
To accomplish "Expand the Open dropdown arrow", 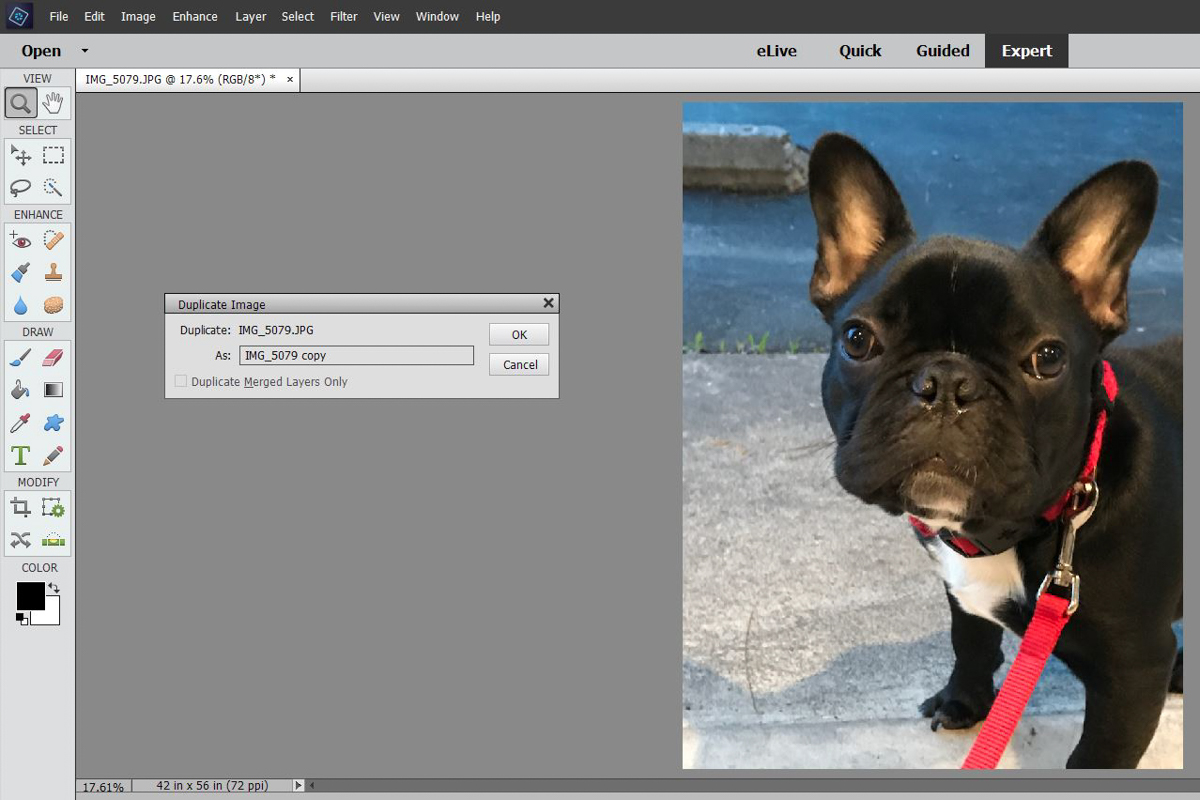I will pos(85,51).
